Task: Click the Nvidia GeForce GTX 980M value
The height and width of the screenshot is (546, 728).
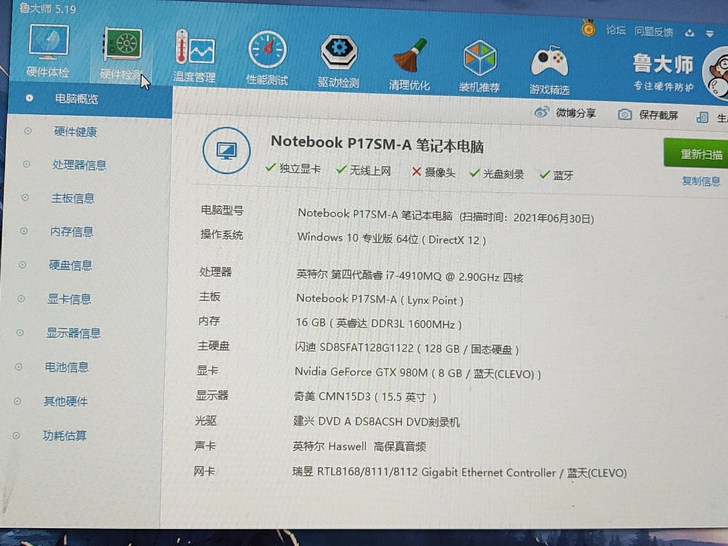Action: tap(418, 373)
